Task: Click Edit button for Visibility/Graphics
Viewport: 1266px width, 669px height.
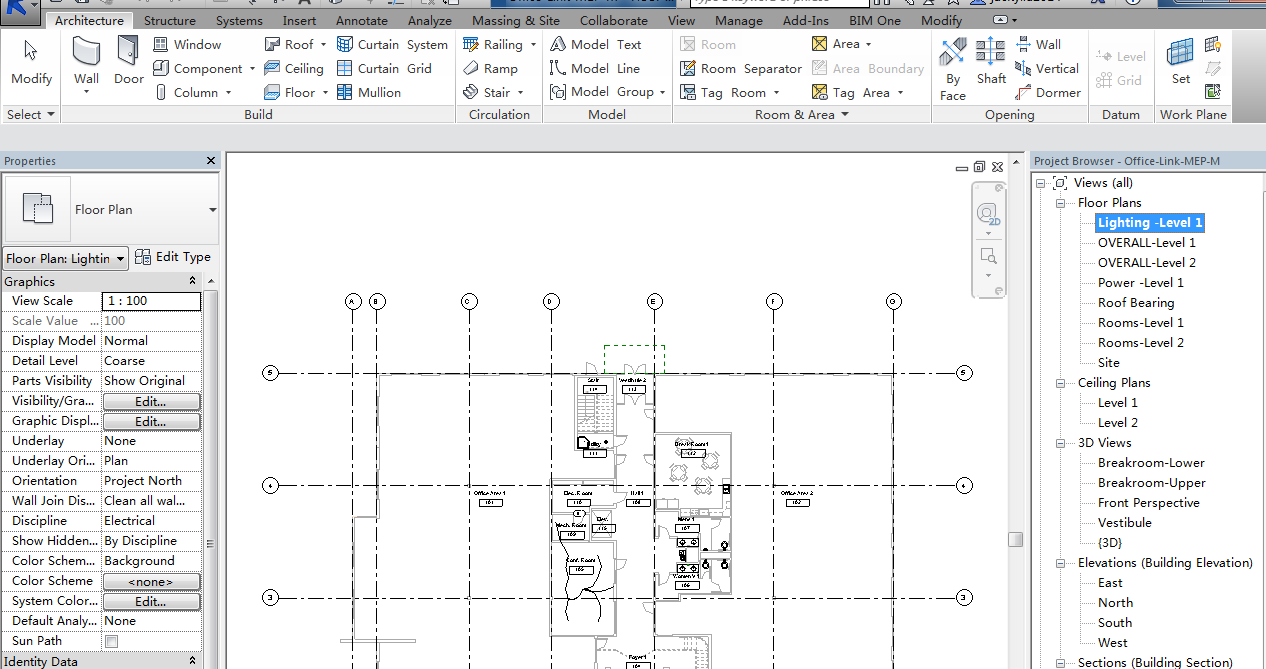Action: 151,401
